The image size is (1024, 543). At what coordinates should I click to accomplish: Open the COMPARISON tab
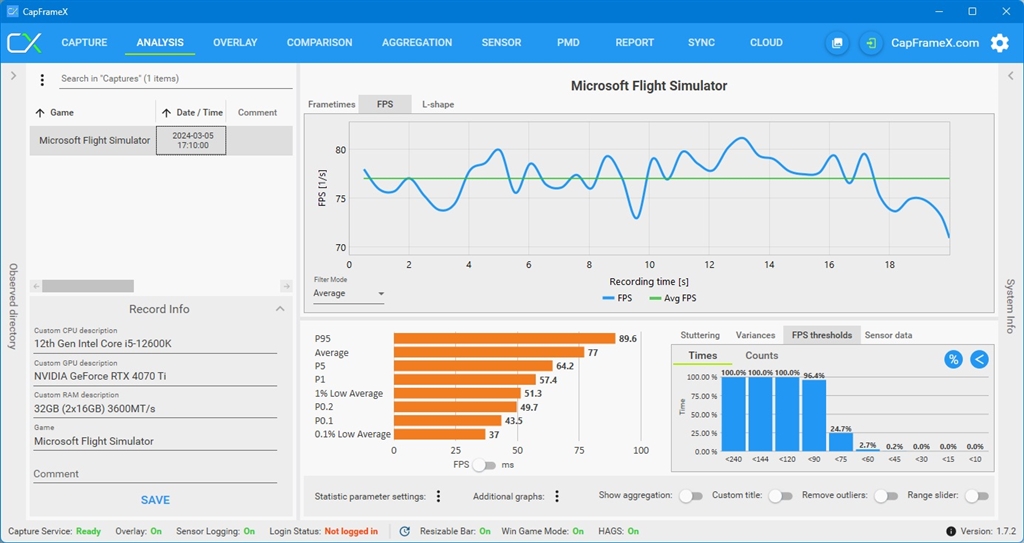click(319, 42)
